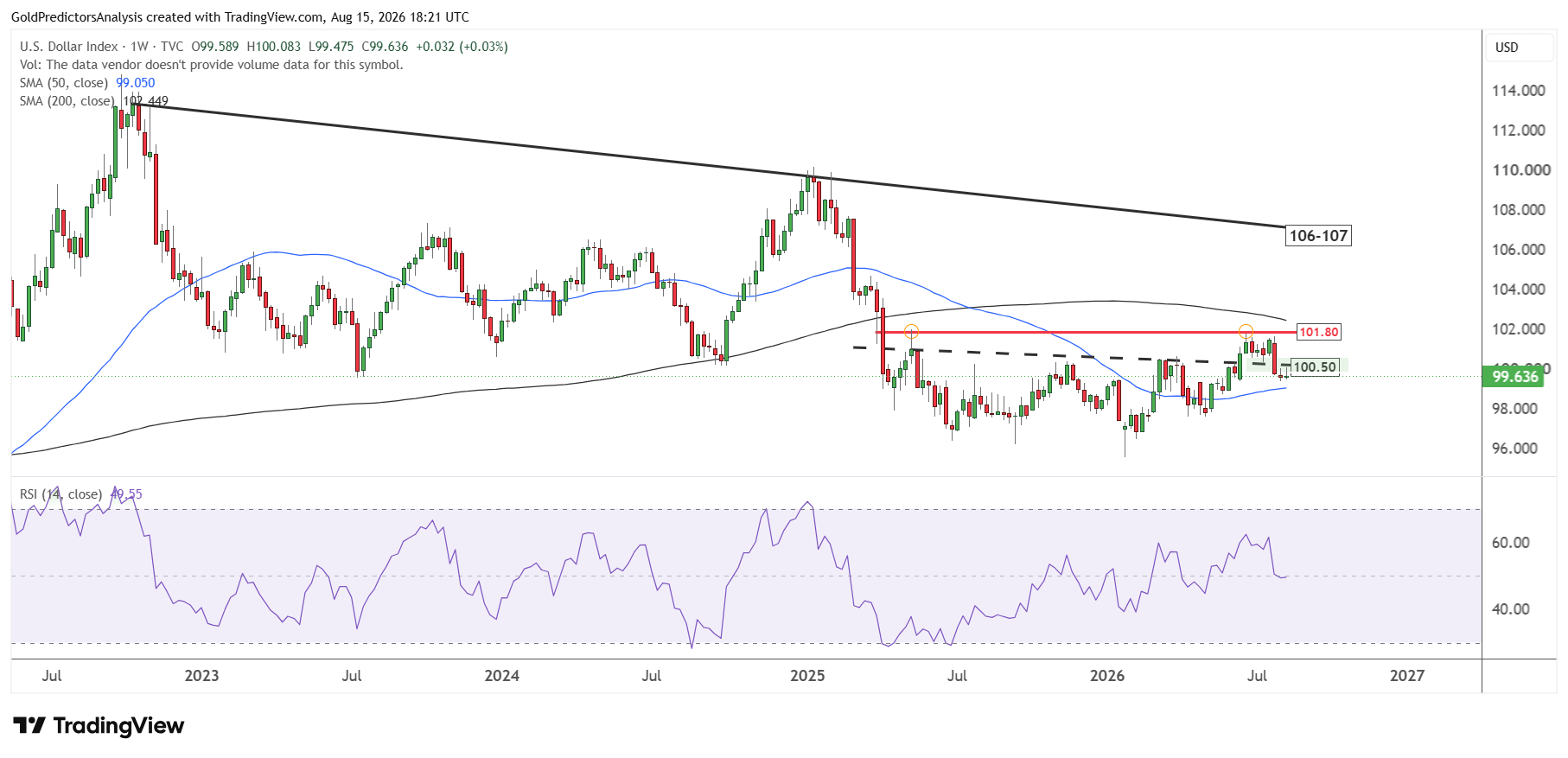Click the 100.50 level label

coord(1315,367)
